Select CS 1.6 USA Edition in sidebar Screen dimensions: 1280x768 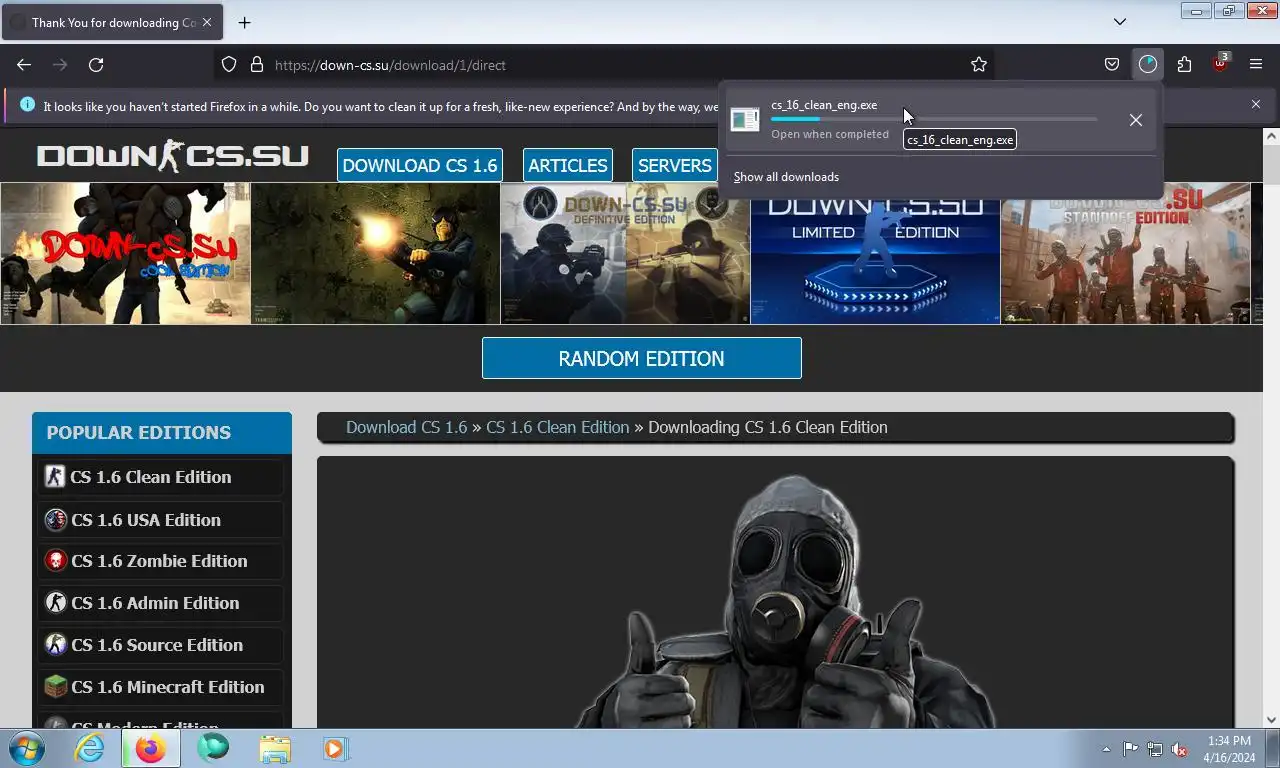click(161, 520)
